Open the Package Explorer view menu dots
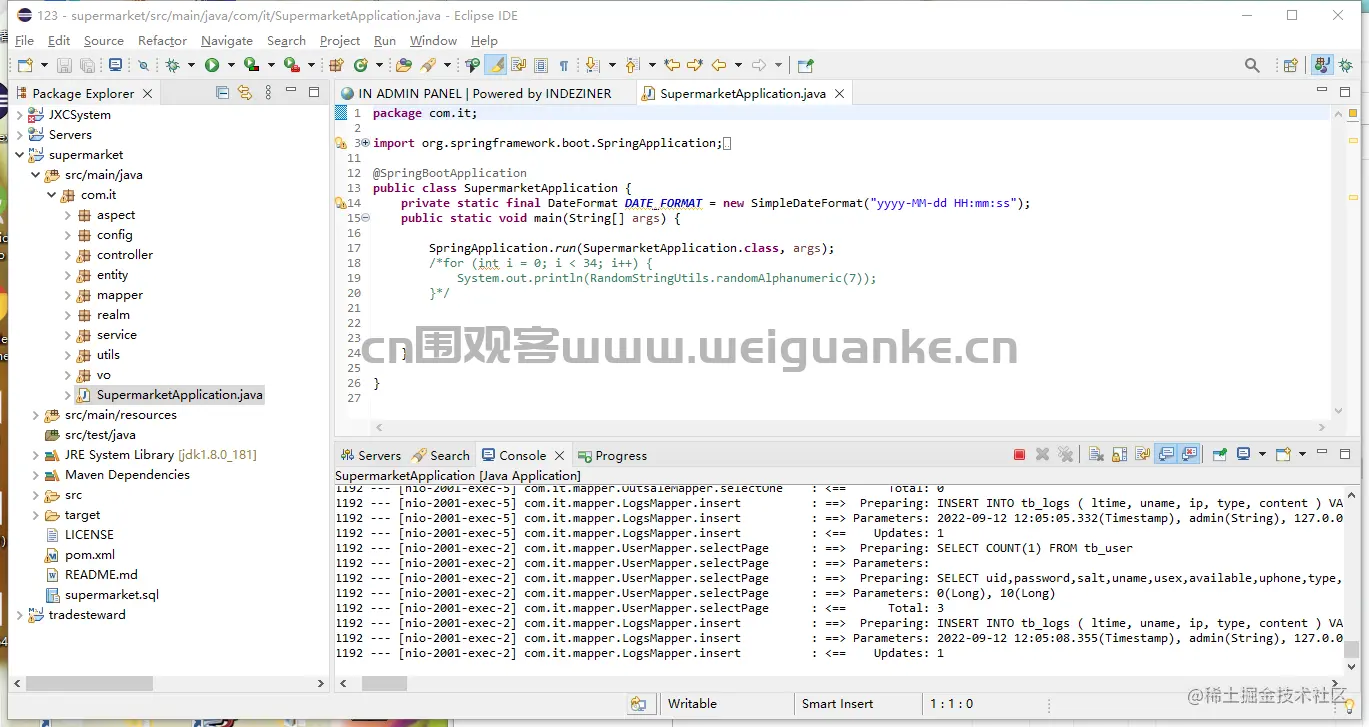This screenshot has height=727, width=1369. coord(268,93)
